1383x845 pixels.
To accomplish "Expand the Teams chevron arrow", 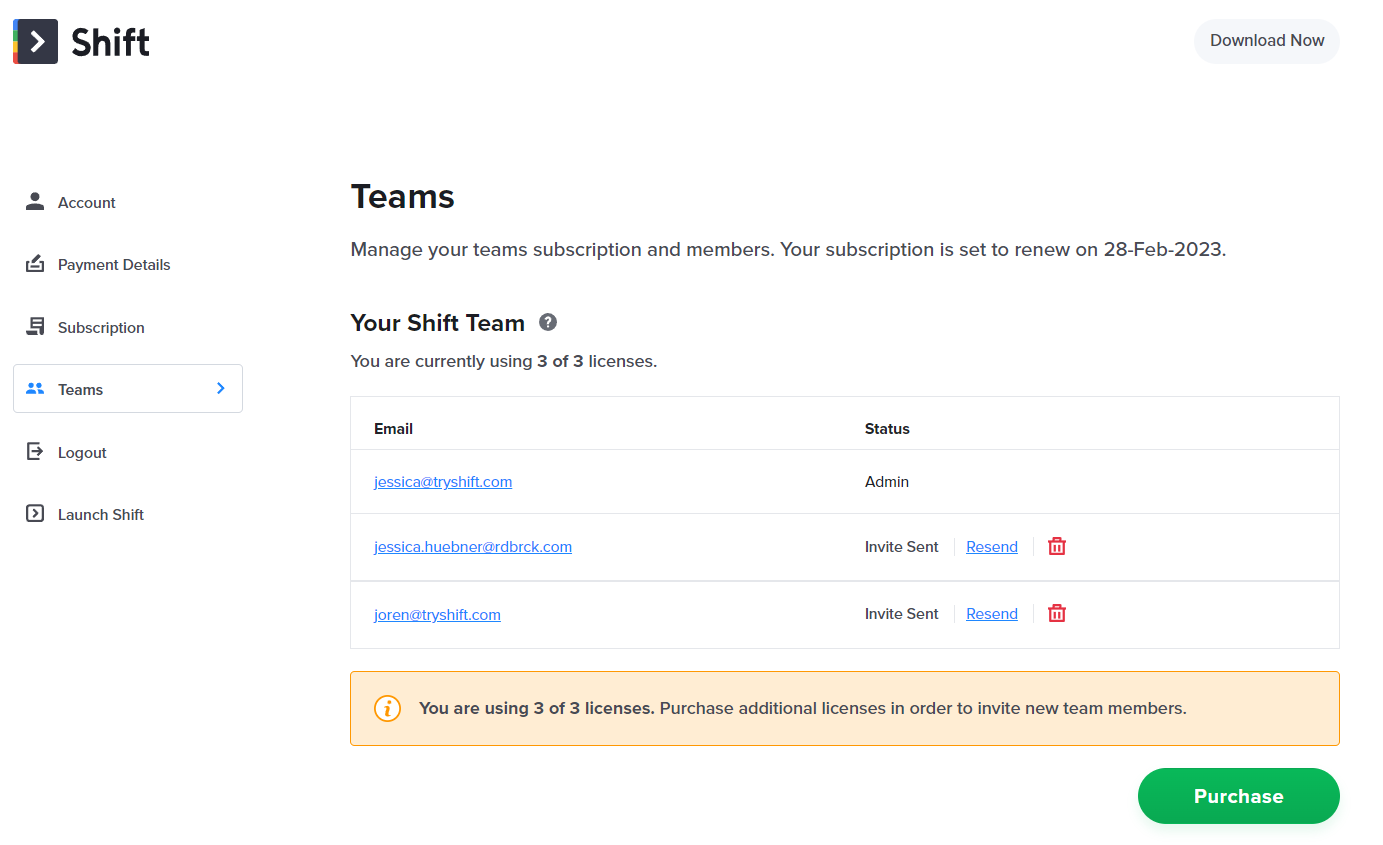I will [x=221, y=389].
